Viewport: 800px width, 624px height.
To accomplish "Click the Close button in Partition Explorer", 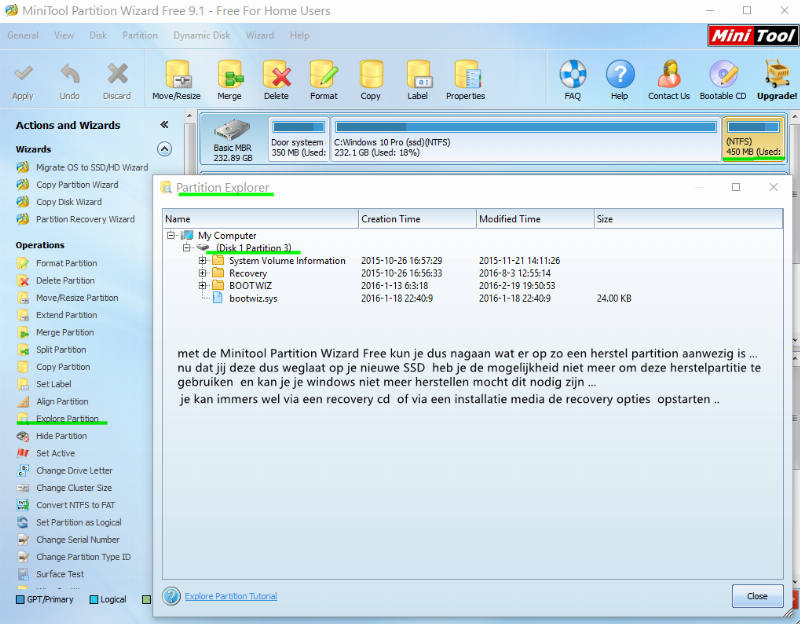I will coord(757,596).
